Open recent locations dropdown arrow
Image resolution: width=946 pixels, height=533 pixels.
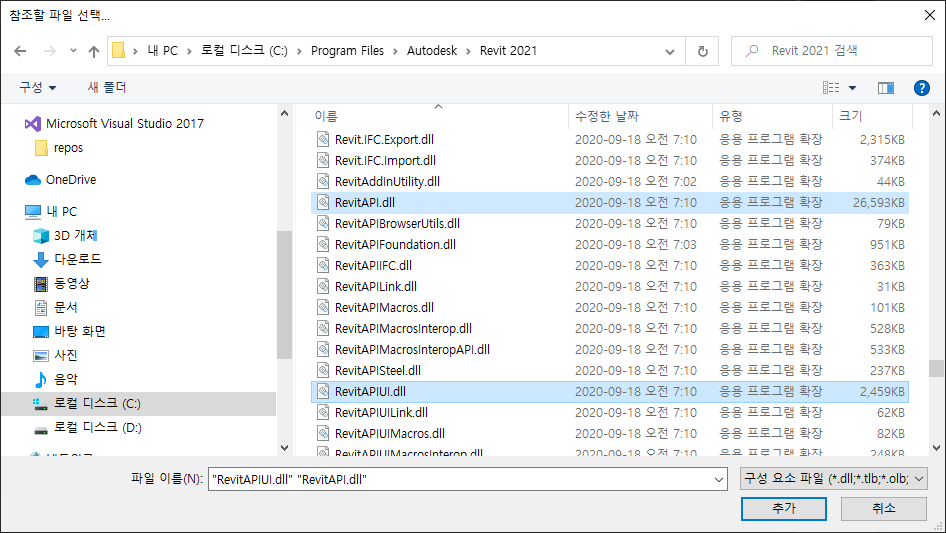coord(73,51)
